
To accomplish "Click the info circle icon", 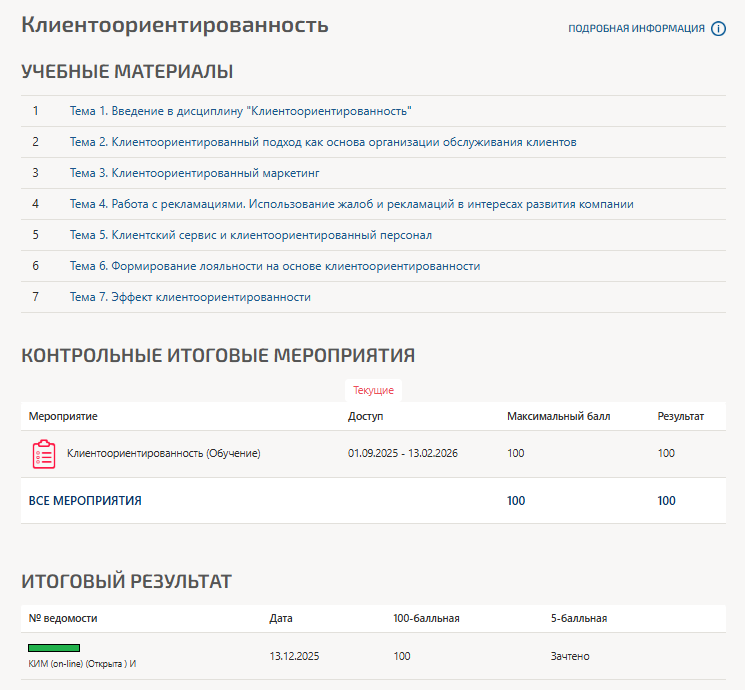I will [x=718, y=29].
